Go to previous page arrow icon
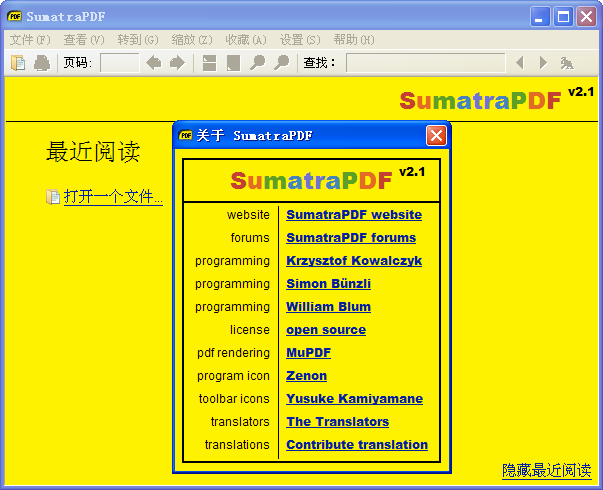 pyautogui.click(x=154, y=63)
